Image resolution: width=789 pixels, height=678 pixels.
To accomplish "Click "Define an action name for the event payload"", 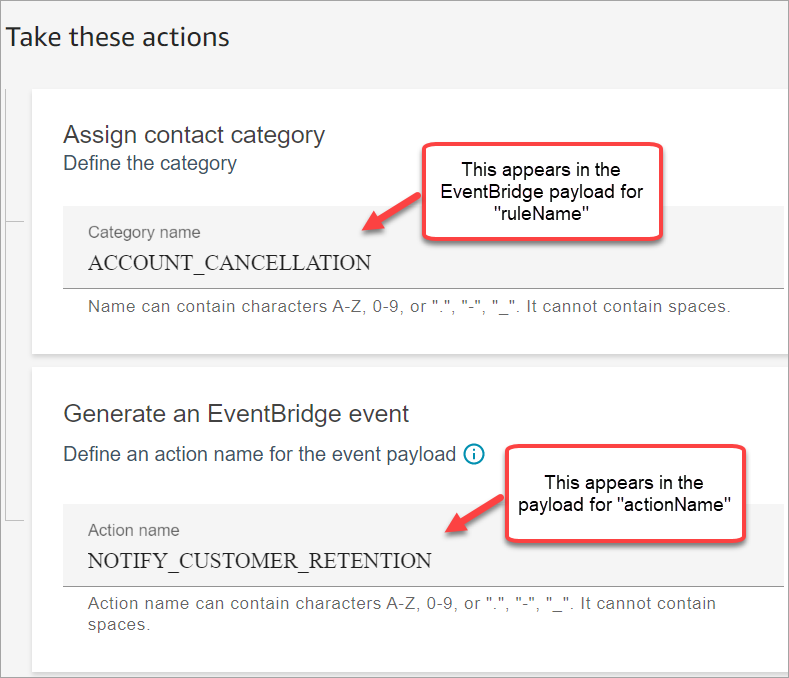I will (x=259, y=454).
